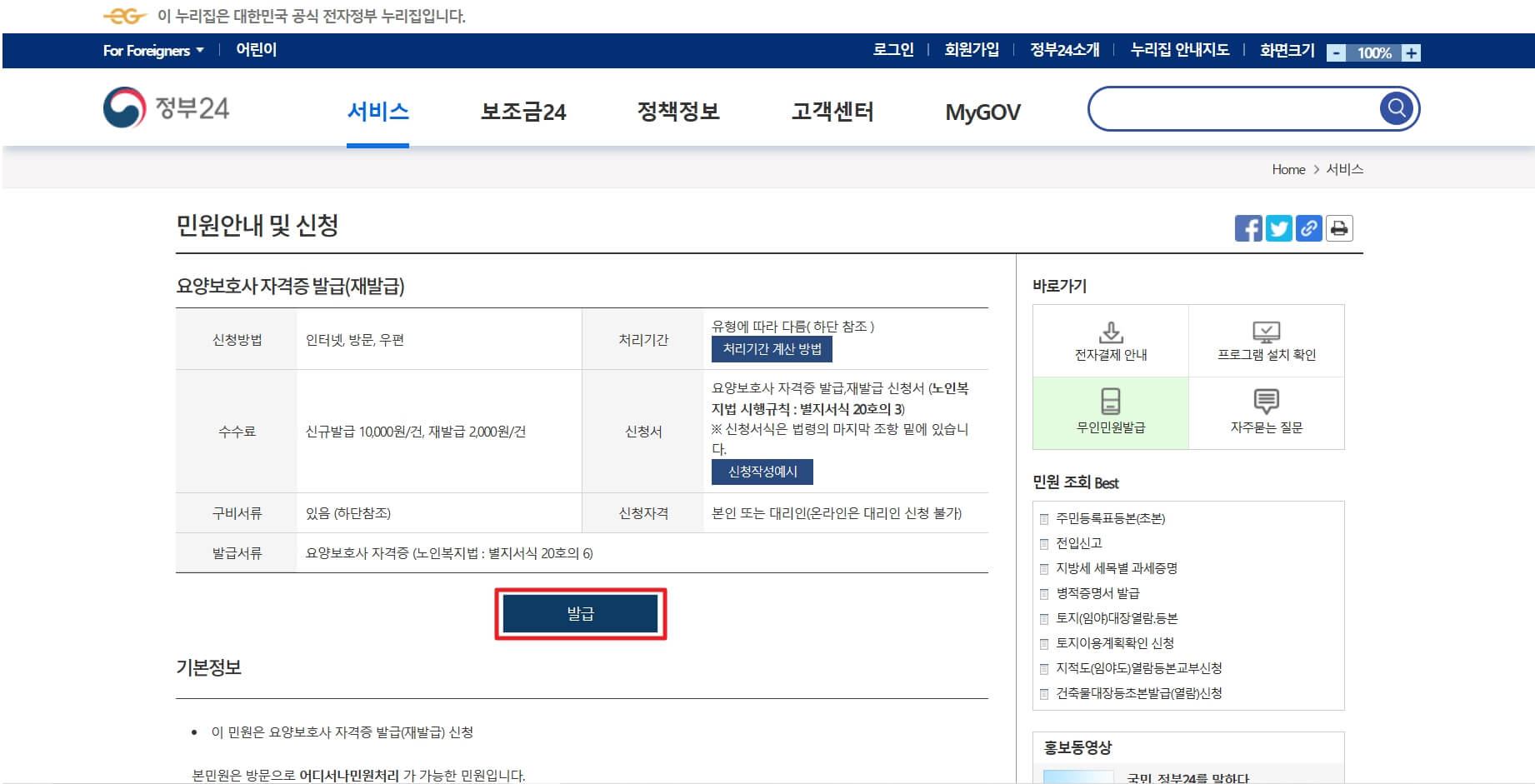
Task: Share the page via the Twitter icon
Action: click(x=1278, y=228)
